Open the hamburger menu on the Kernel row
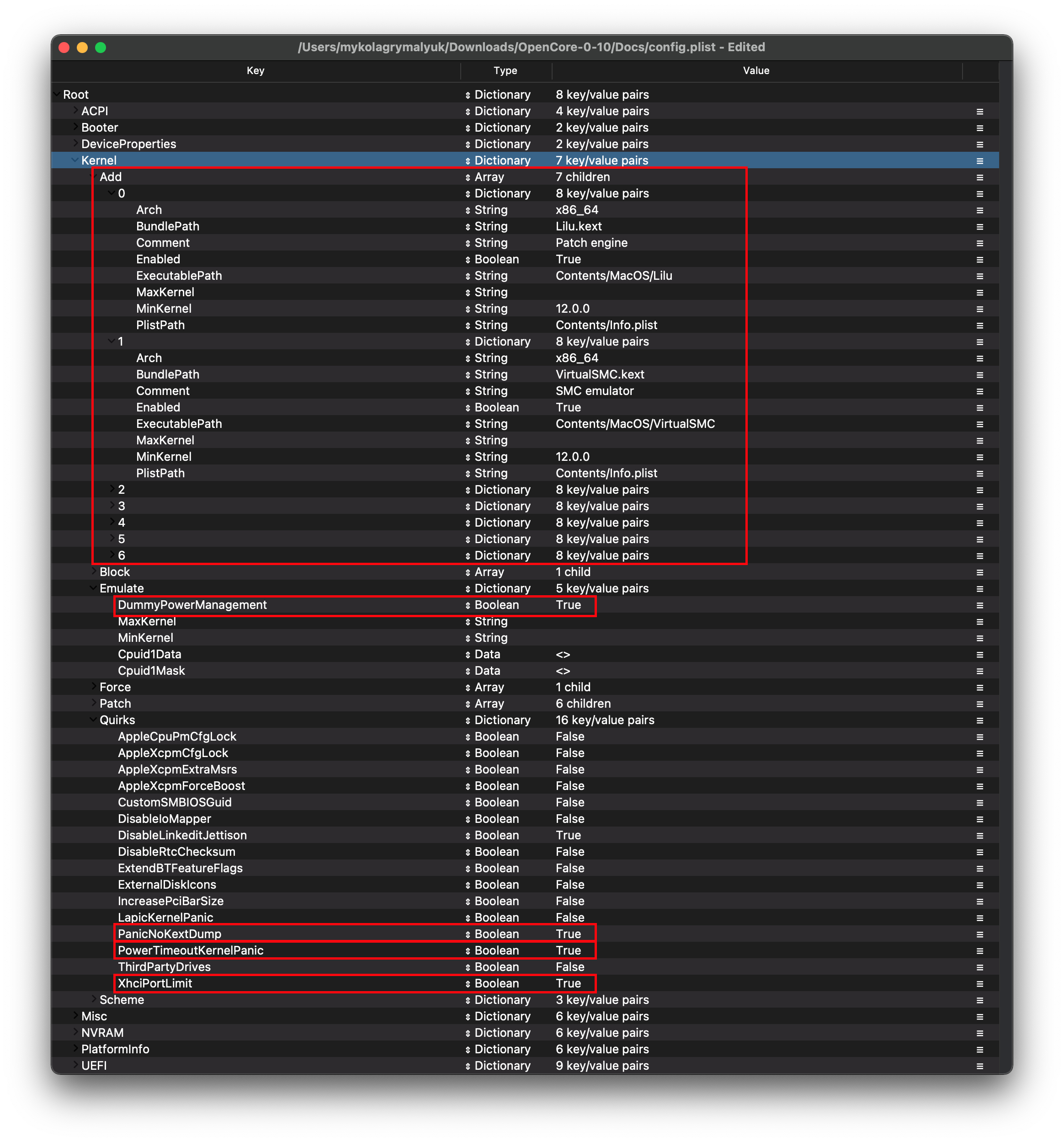Viewport: 1064px width, 1142px height. pos(979,161)
